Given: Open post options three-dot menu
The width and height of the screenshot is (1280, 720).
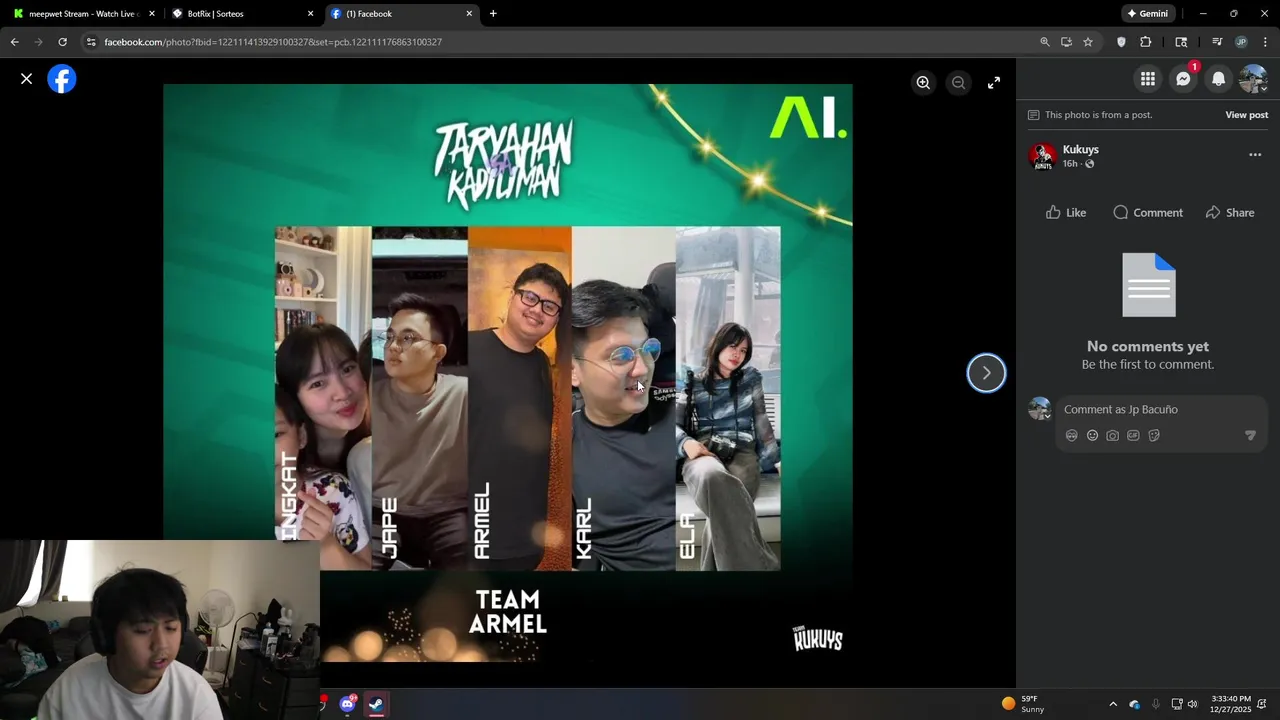Looking at the screenshot, I should [1255, 155].
